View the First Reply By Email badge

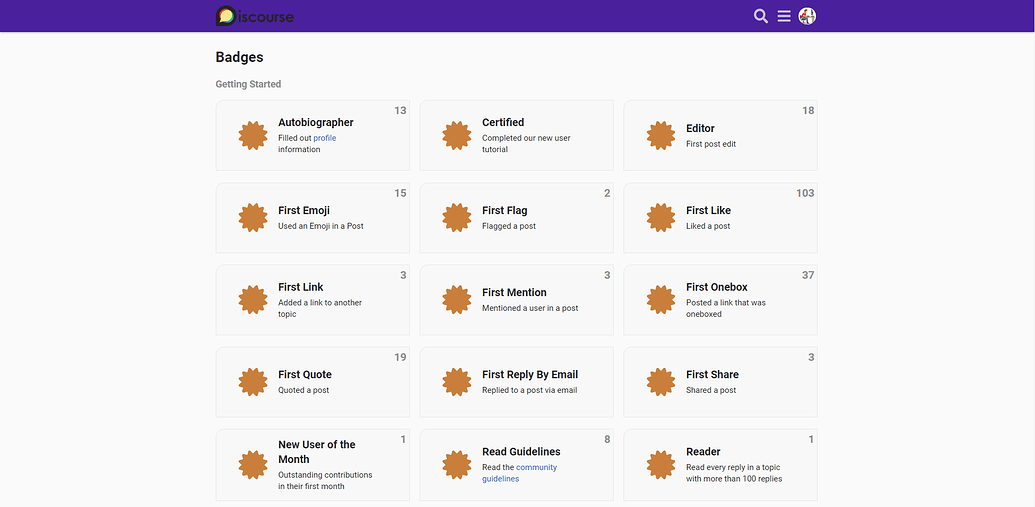click(529, 375)
